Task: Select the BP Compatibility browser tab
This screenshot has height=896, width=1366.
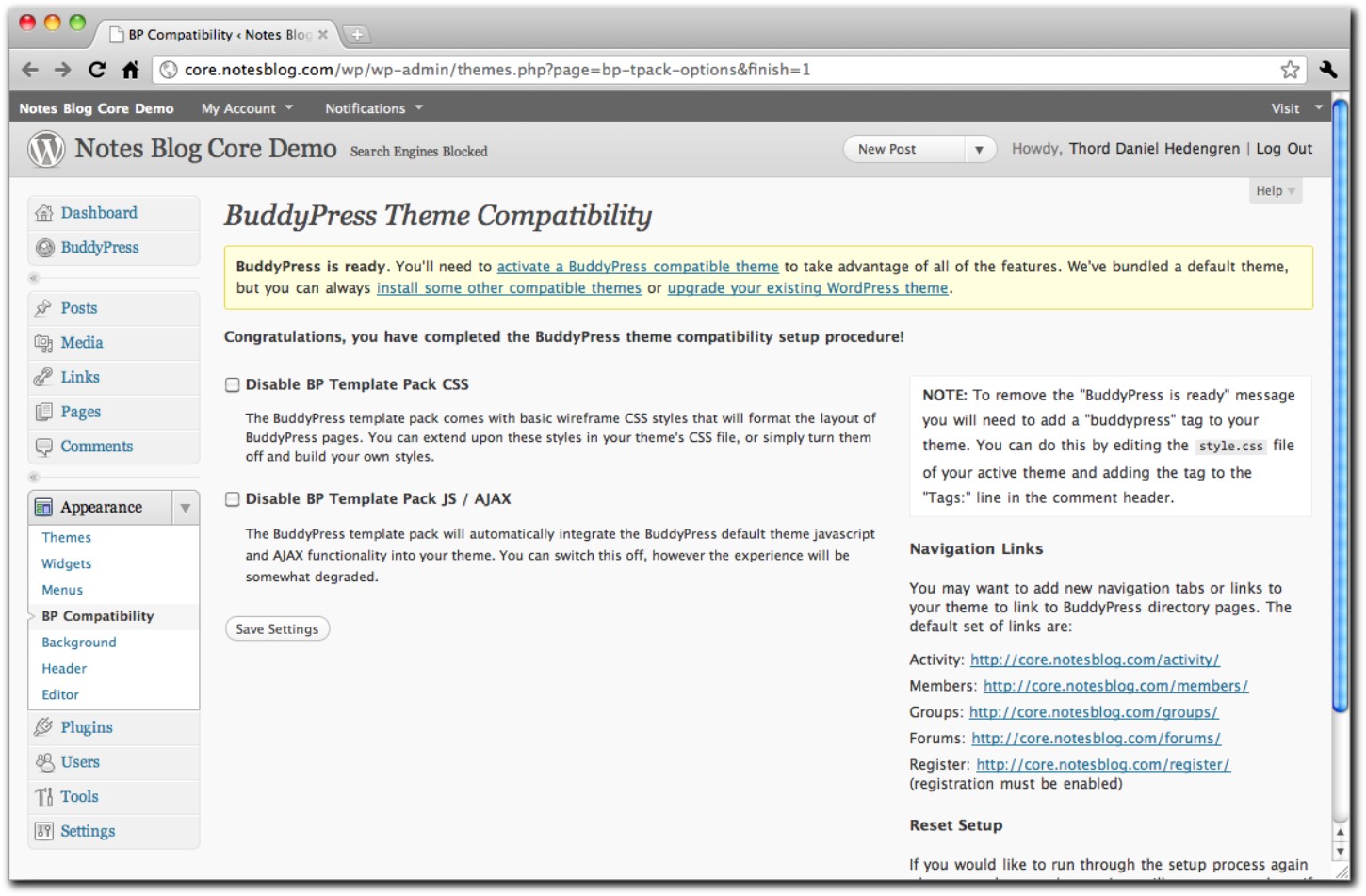Action: click(x=219, y=35)
